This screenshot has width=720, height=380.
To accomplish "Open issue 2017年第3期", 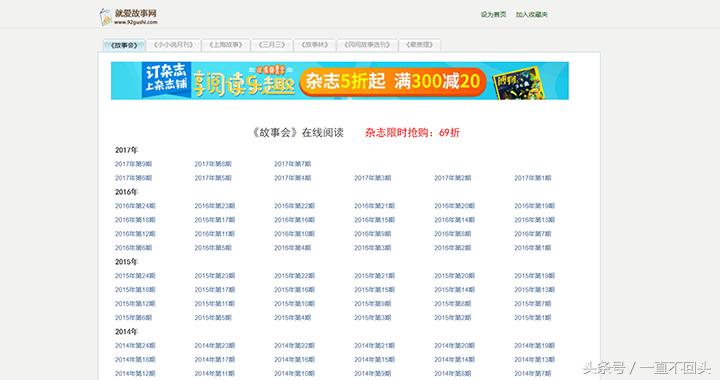I will 372,178.
